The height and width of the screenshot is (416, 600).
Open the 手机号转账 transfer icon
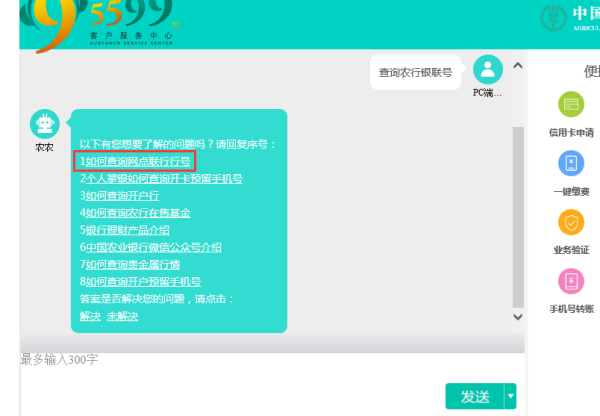coord(571,281)
